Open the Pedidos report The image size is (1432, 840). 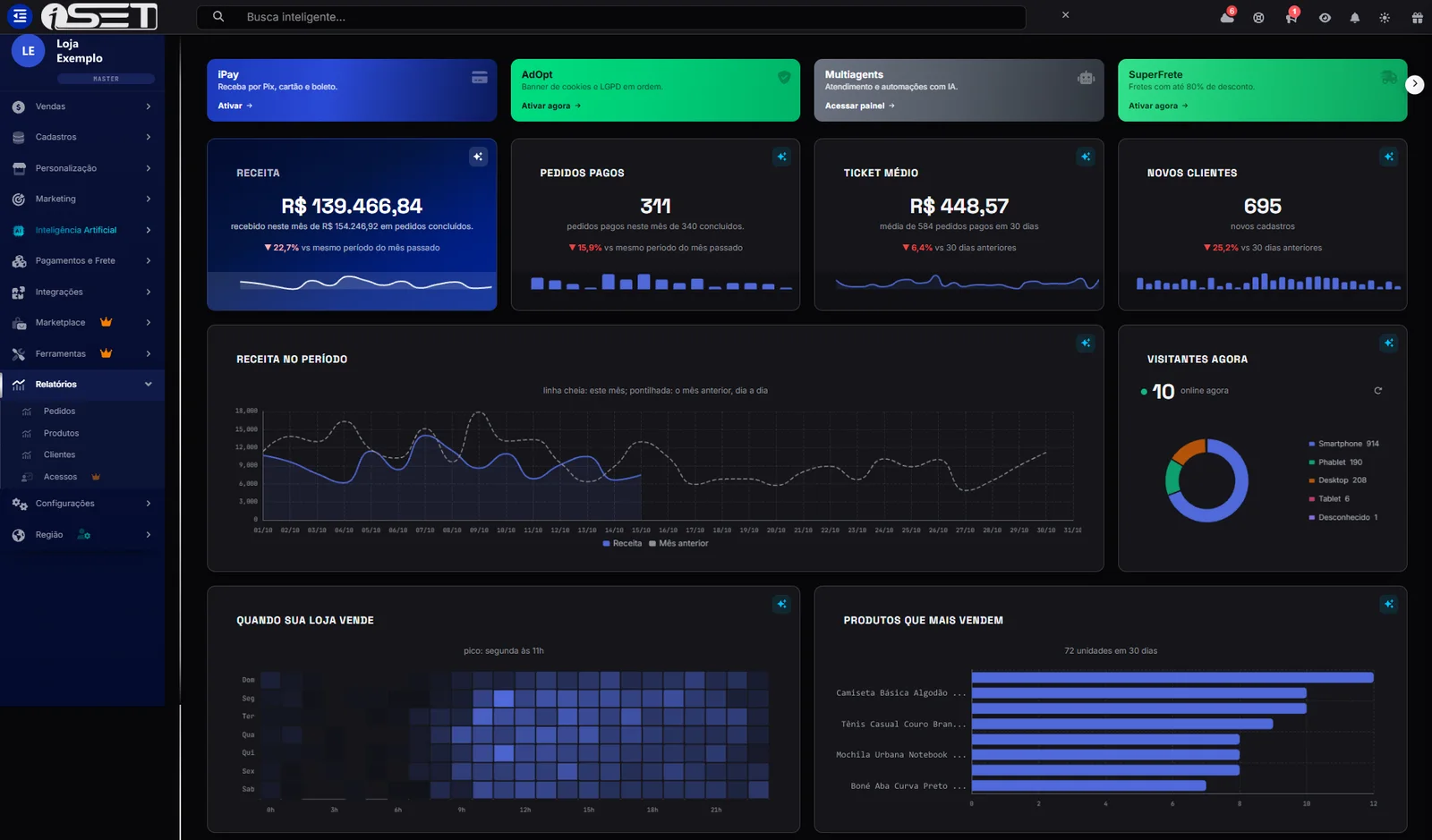[x=59, y=412]
